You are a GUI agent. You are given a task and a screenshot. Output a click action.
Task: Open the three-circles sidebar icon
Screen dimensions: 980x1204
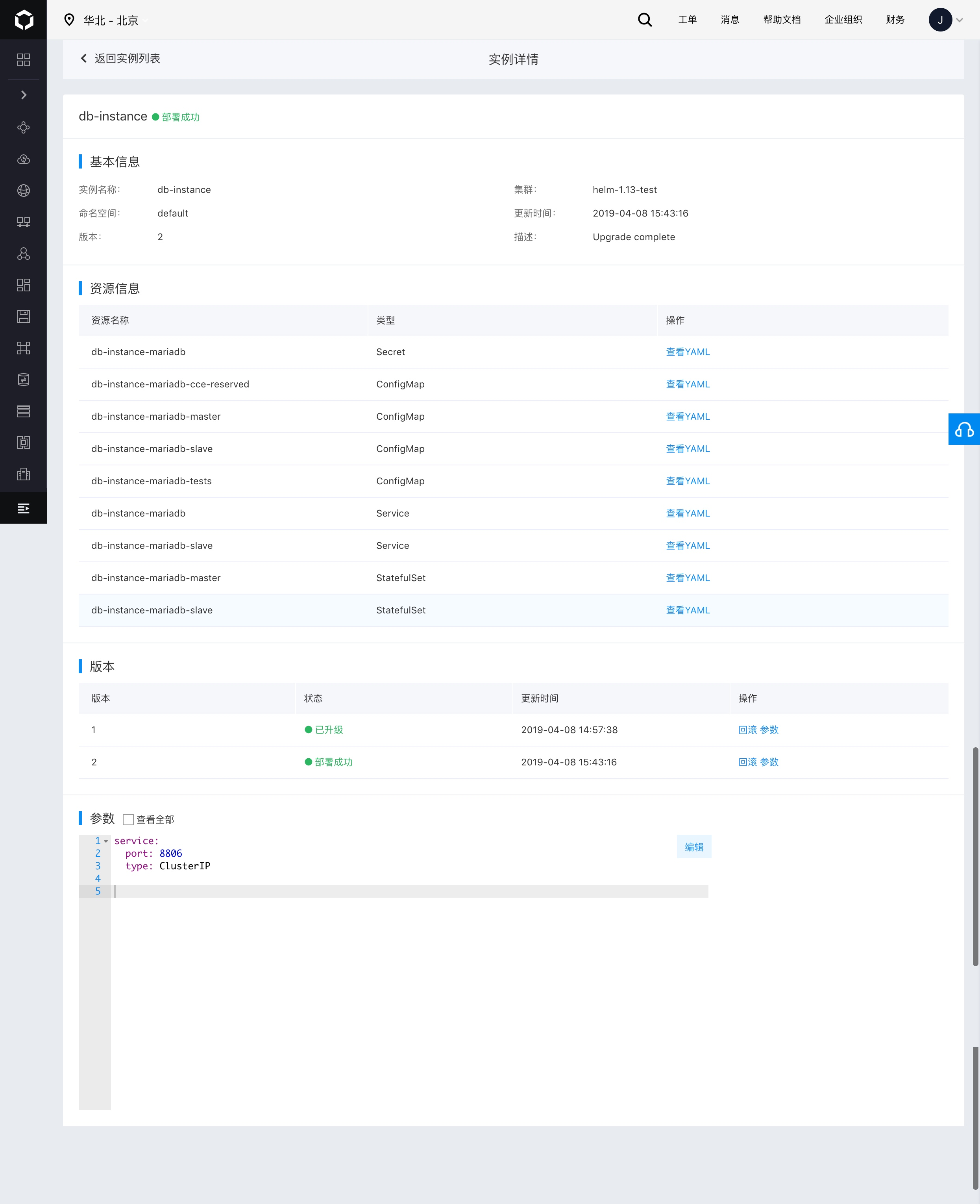coord(24,254)
